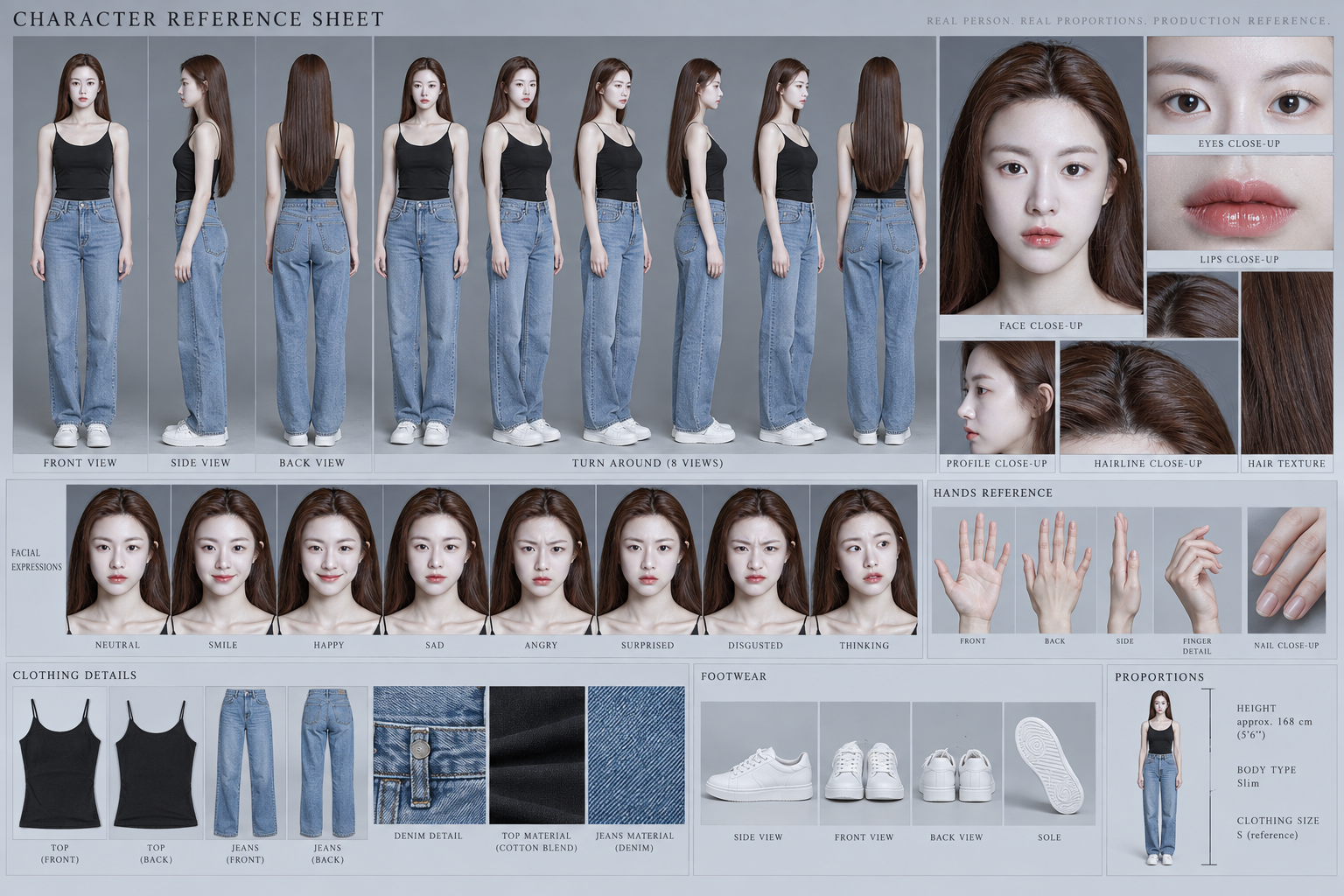The width and height of the screenshot is (1344, 896).
Task: Select the Happy facial expression portrait
Action: [x=330, y=561]
